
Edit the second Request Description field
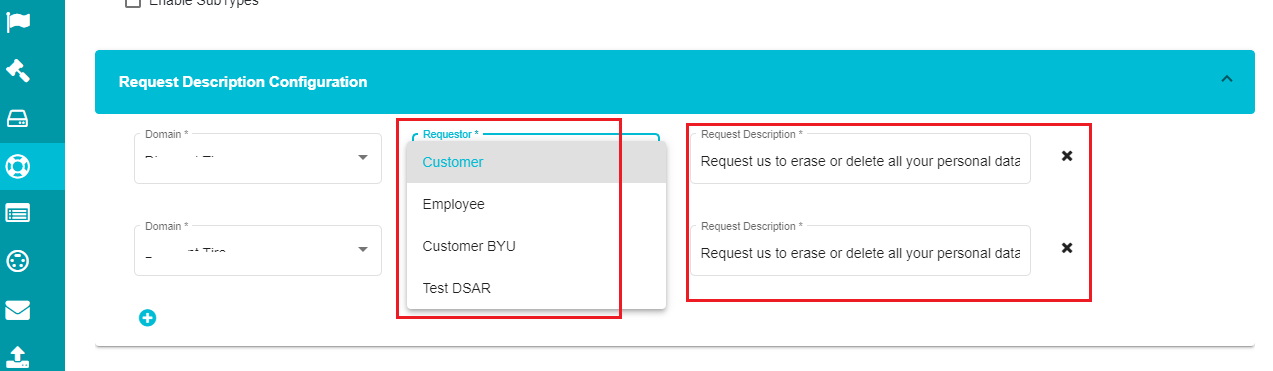click(x=860, y=251)
